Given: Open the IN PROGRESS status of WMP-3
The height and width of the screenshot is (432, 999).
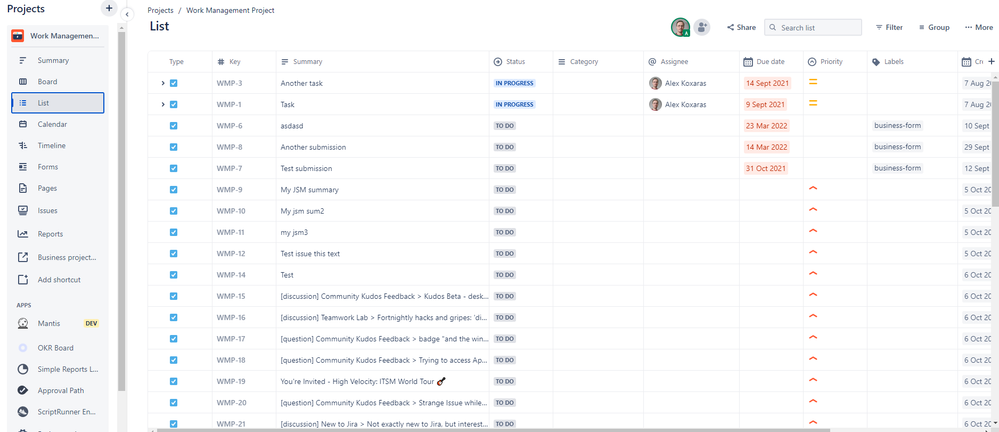Looking at the screenshot, I should click(515, 83).
